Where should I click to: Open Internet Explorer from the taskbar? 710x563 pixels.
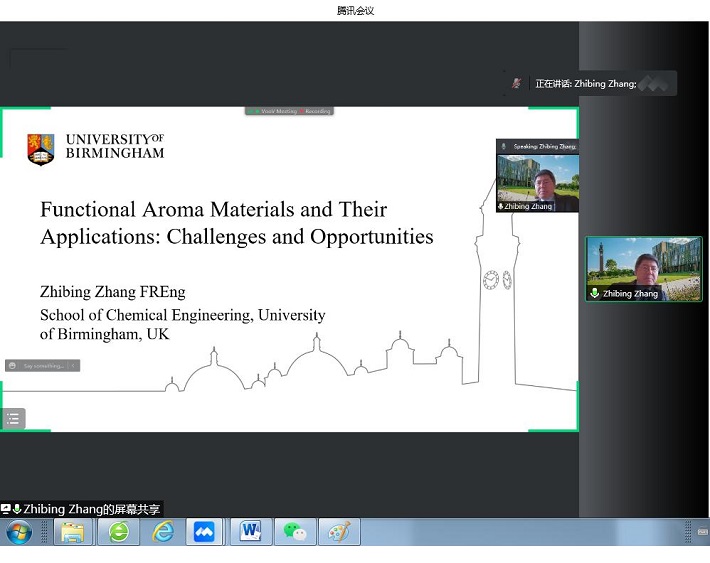162,532
